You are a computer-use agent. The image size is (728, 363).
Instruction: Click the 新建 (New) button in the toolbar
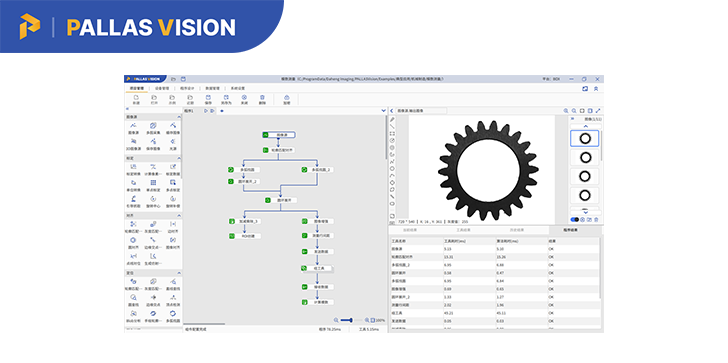[136, 100]
